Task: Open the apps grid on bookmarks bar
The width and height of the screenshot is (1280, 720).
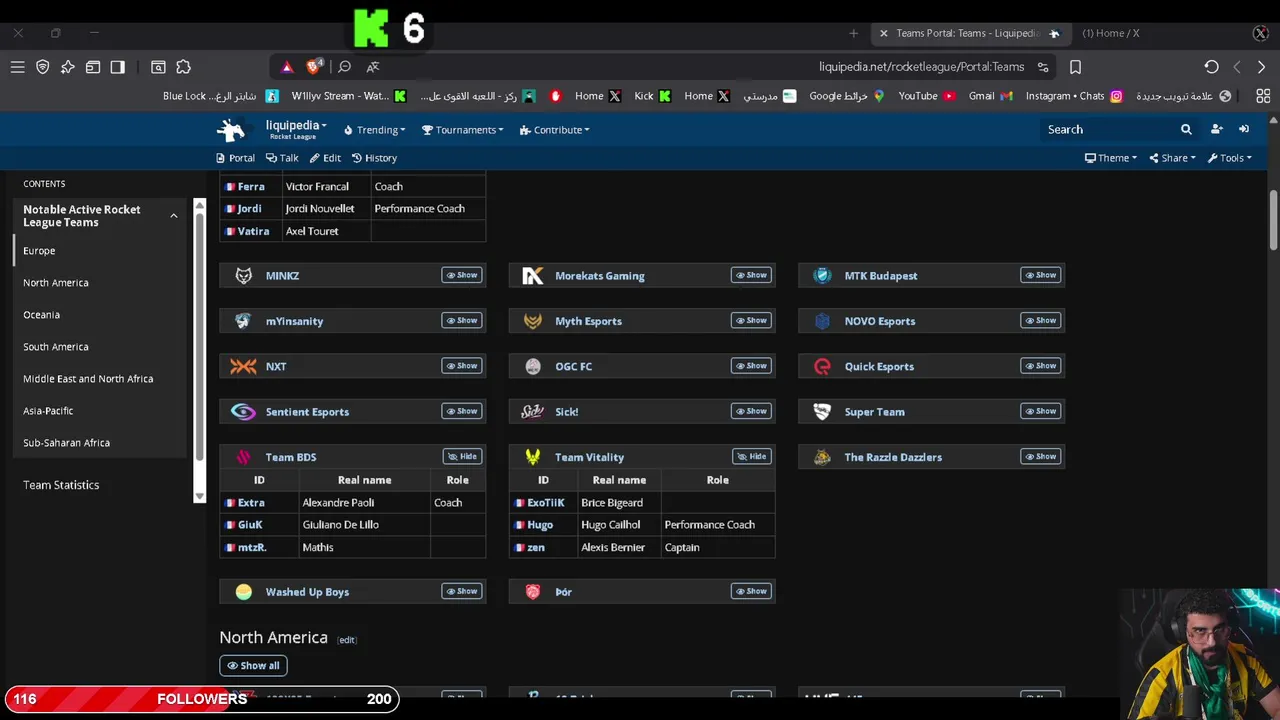Action: point(1263,96)
